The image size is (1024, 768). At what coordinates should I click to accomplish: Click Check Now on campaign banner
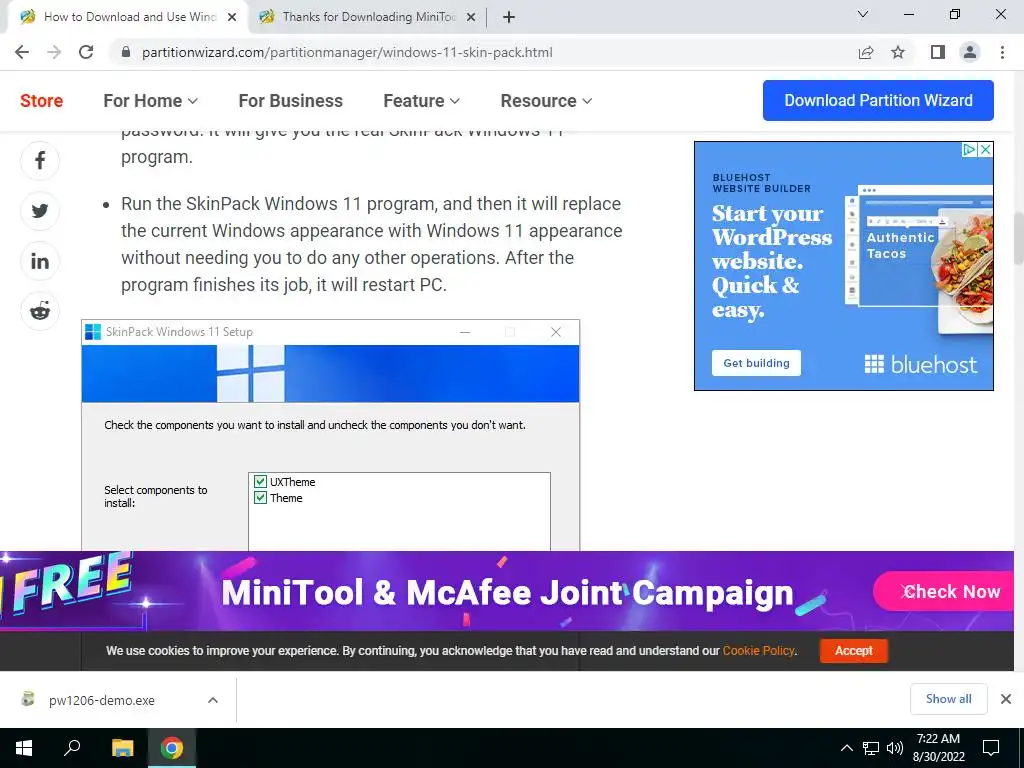(944, 592)
